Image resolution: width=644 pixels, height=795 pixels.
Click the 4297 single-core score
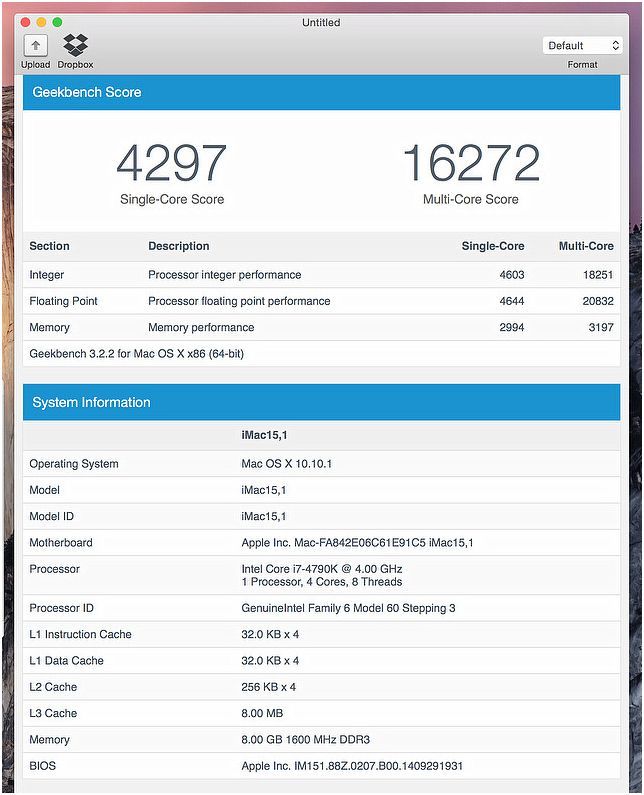point(171,163)
